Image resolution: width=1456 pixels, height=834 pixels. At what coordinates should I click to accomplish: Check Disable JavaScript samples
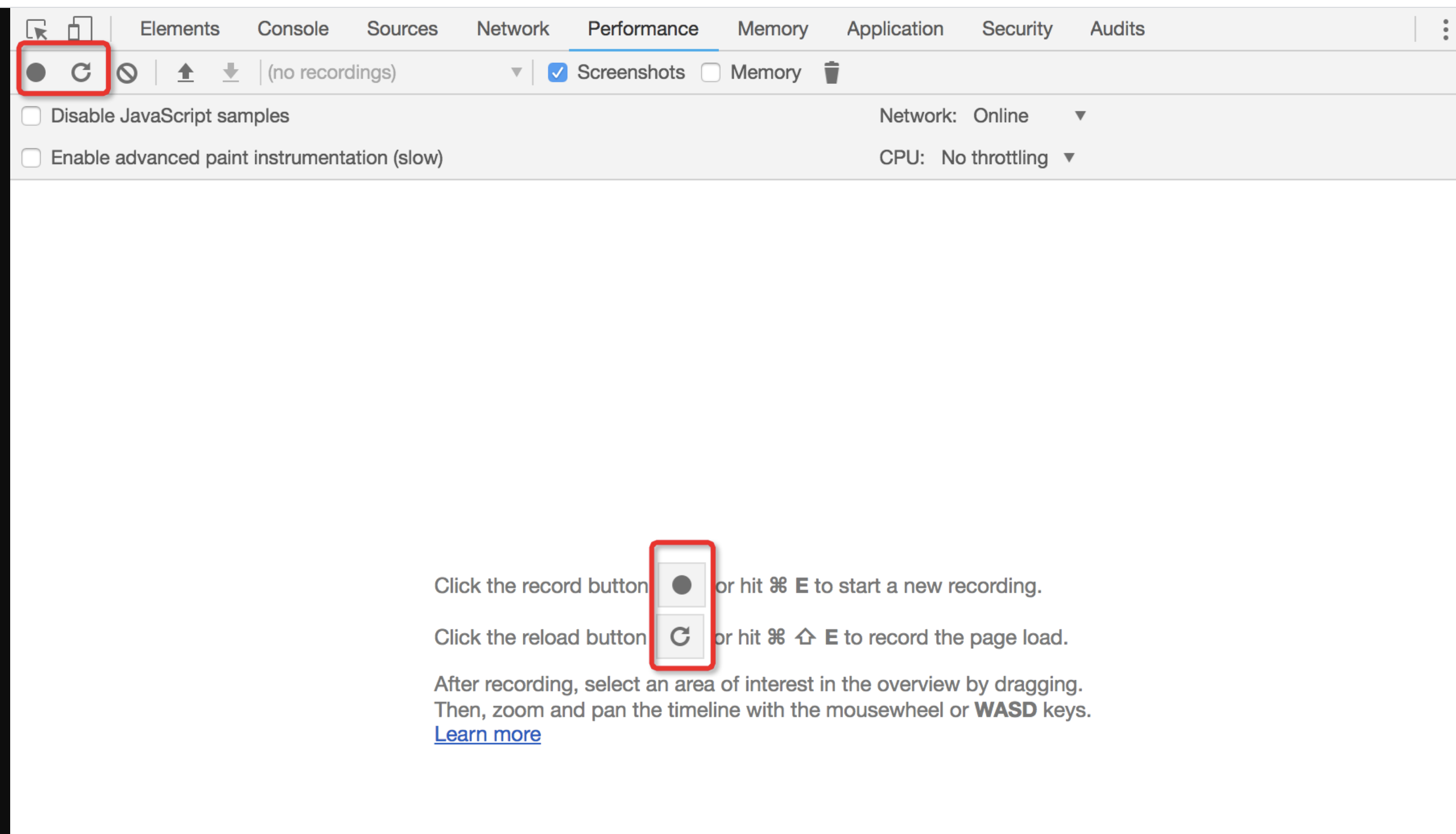pos(31,115)
